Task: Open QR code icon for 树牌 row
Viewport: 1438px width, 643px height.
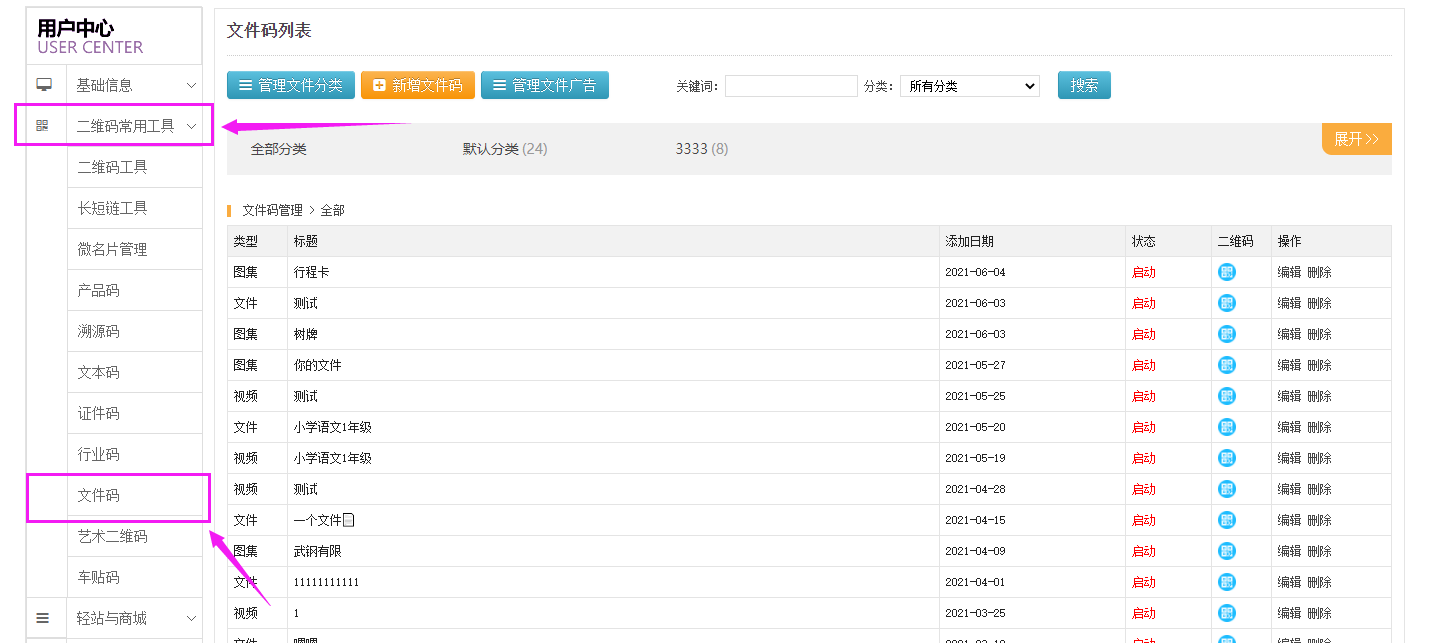Action: 1227,334
